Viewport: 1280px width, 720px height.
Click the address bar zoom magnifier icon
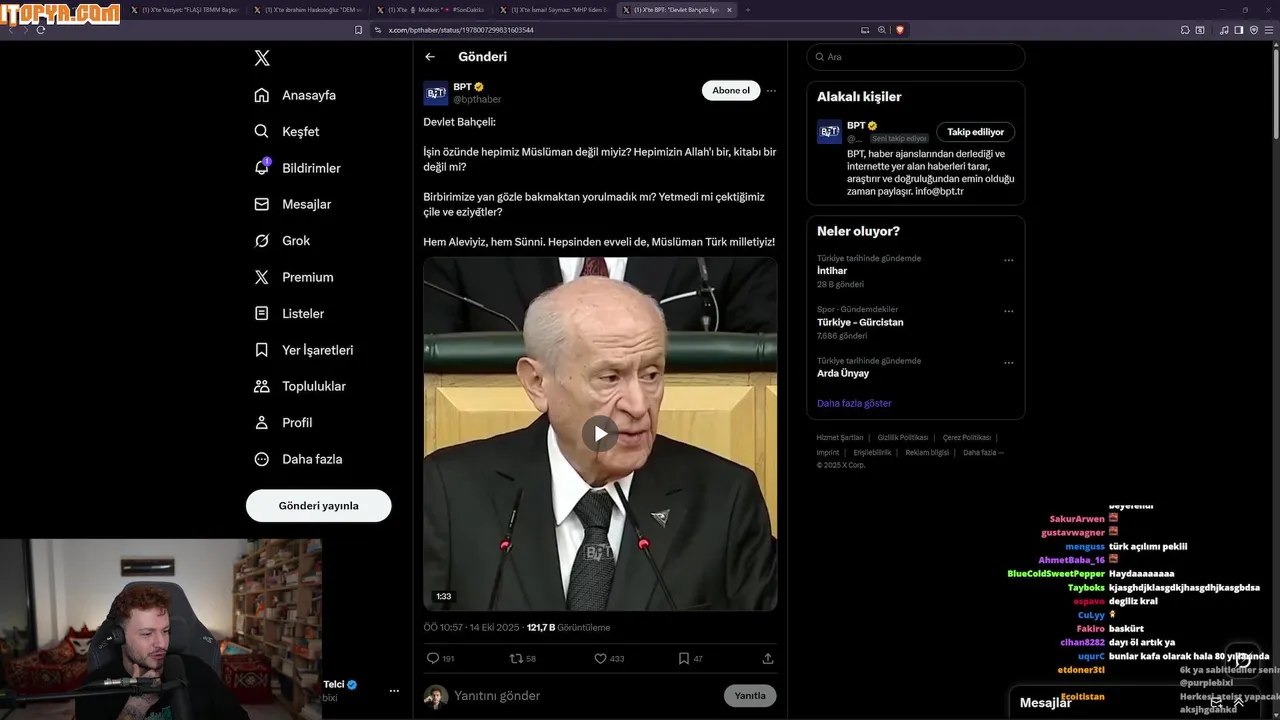(882, 30)
